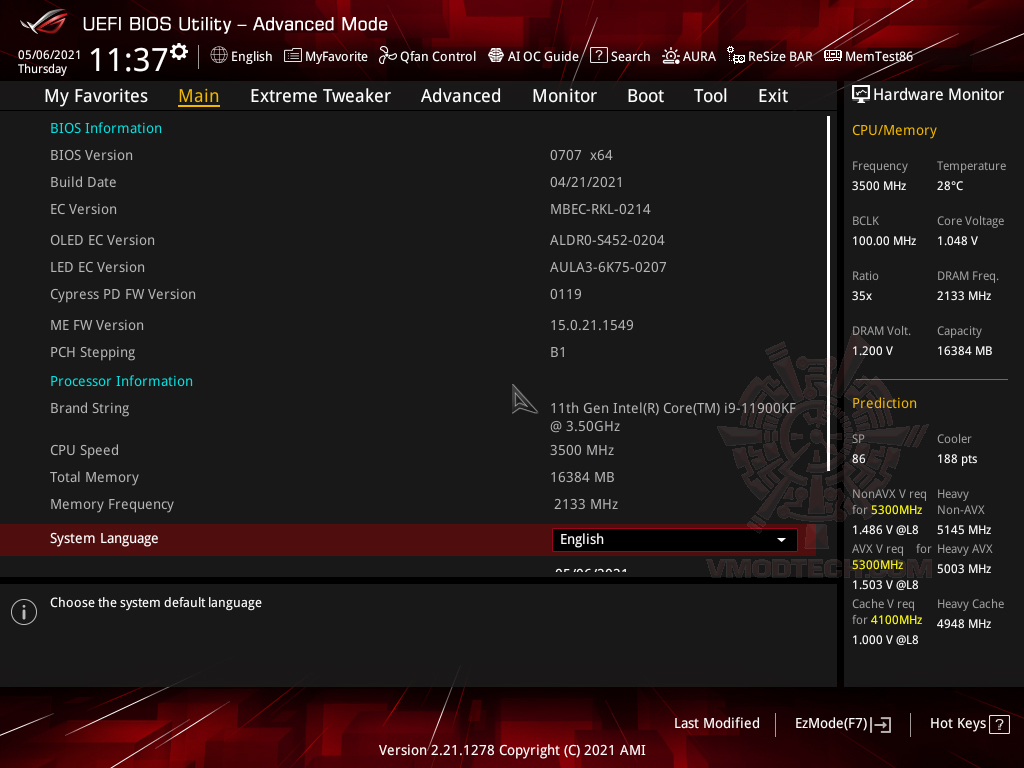Click the ALDR0-S452-0204 value
Viewport: 1024px width, 768px height.
click(x=607, y=240)
